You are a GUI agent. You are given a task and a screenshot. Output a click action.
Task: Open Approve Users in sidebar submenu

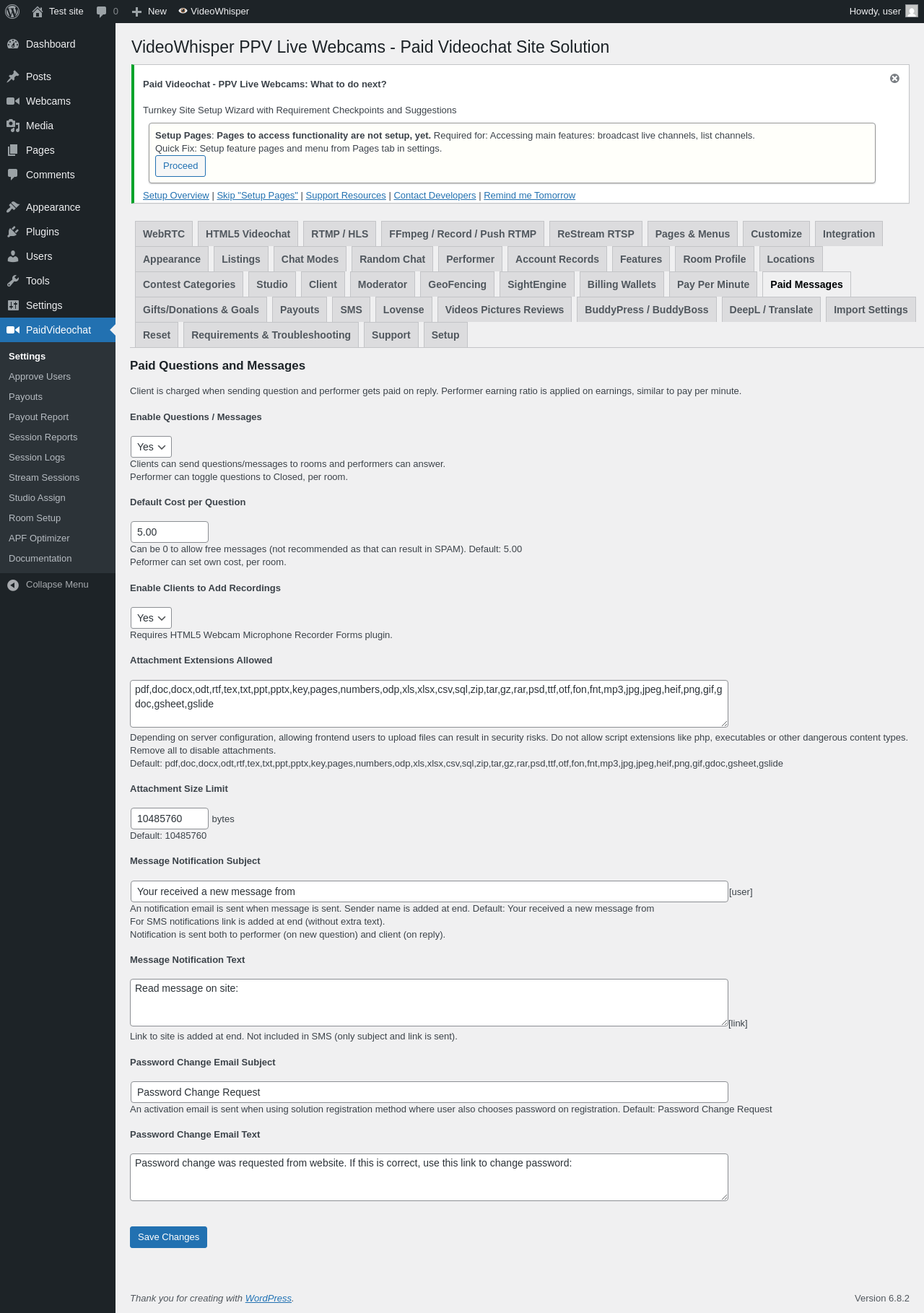coord(40,377)
